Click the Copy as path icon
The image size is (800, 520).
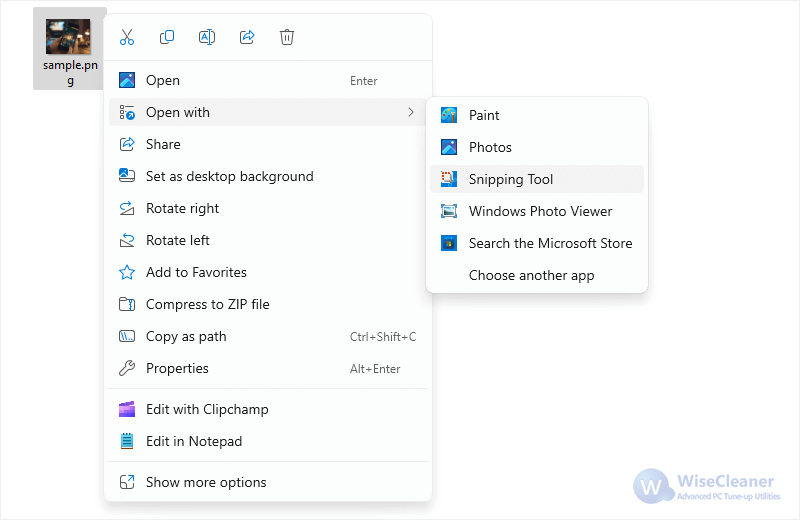coord(127,336)
